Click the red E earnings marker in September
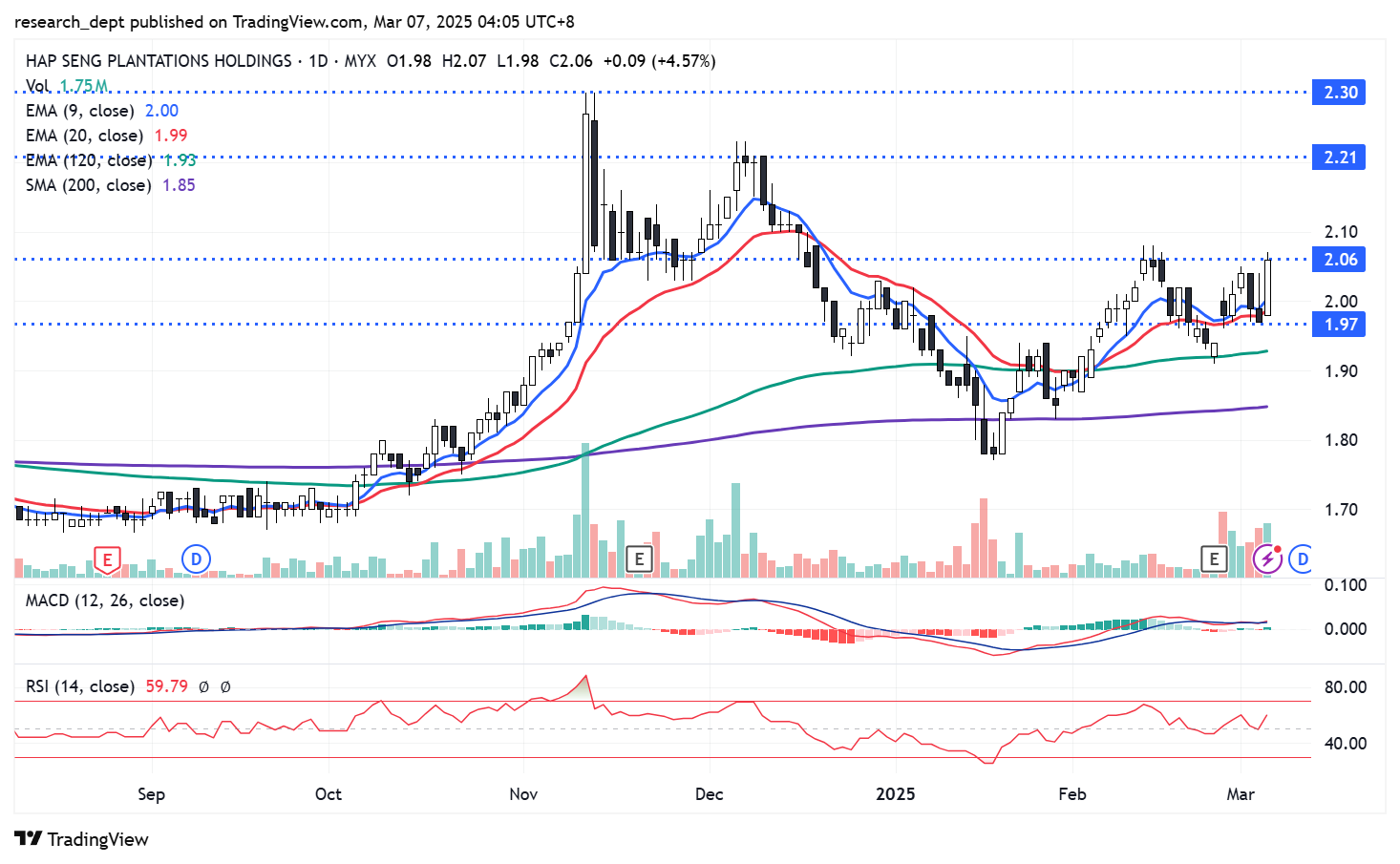 (107, 559)
